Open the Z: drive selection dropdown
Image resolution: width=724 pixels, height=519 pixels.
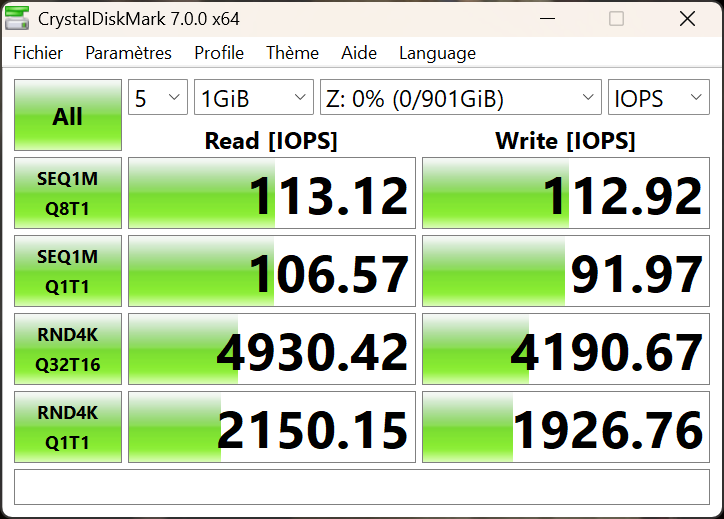(460, 98)
